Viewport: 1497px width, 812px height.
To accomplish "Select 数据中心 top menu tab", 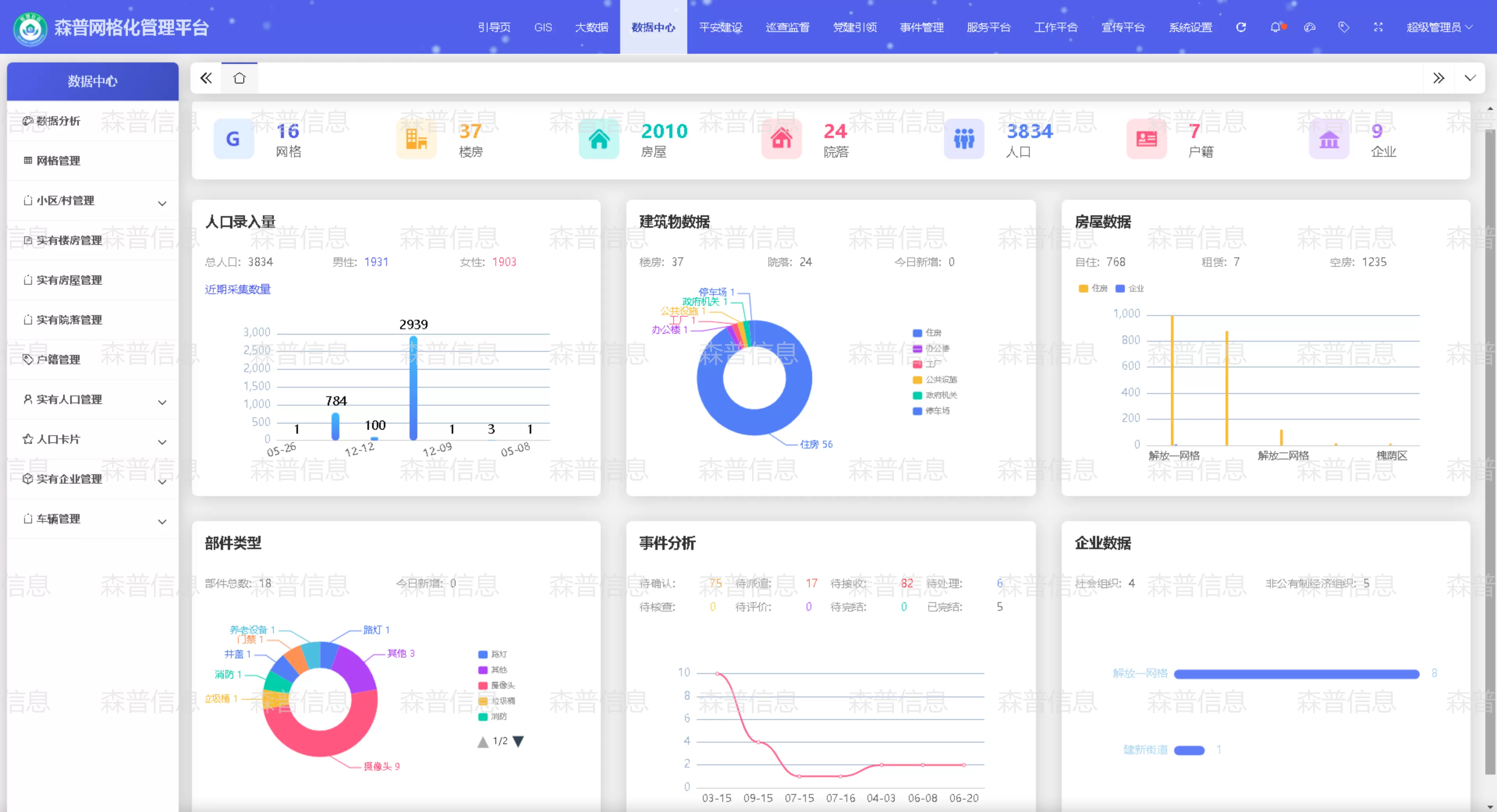I will (x=653, y=27).
